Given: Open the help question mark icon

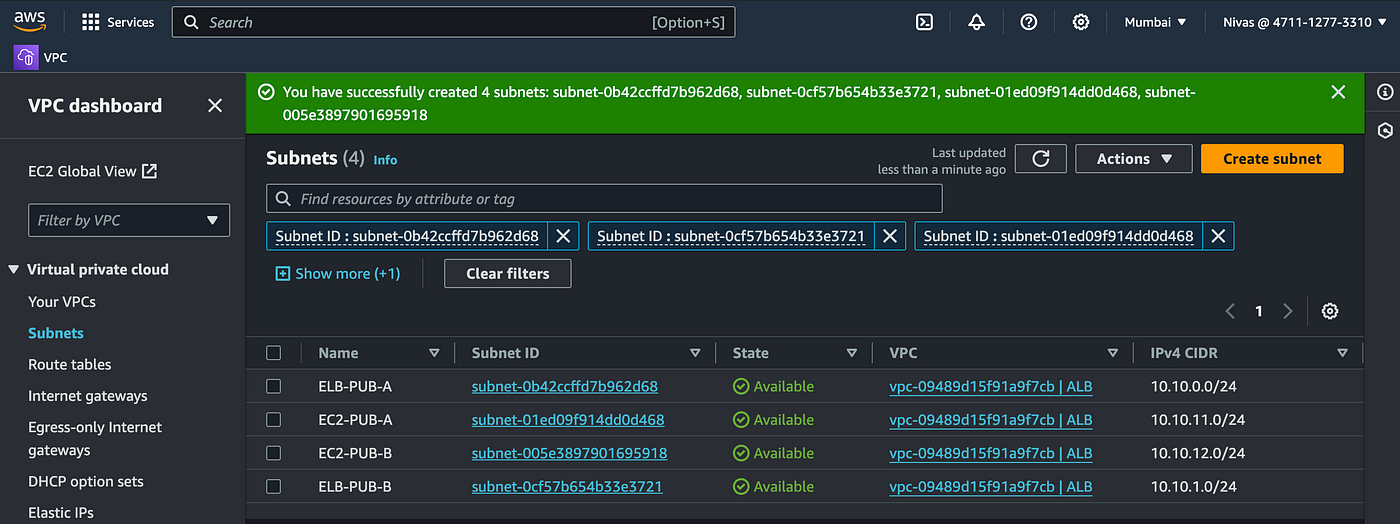Looking at the screenshot, I should pos(1029,22).
